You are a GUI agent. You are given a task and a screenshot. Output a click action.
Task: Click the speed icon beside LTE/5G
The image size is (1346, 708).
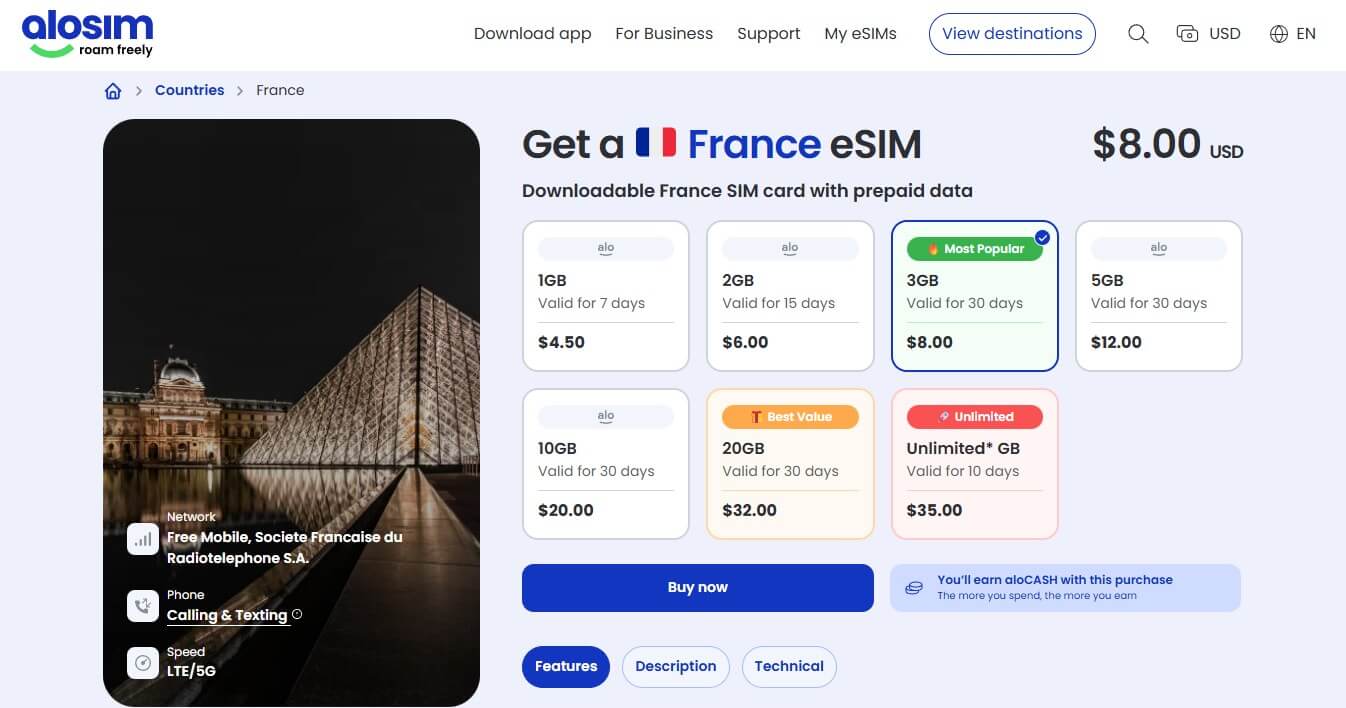point(142,662)
